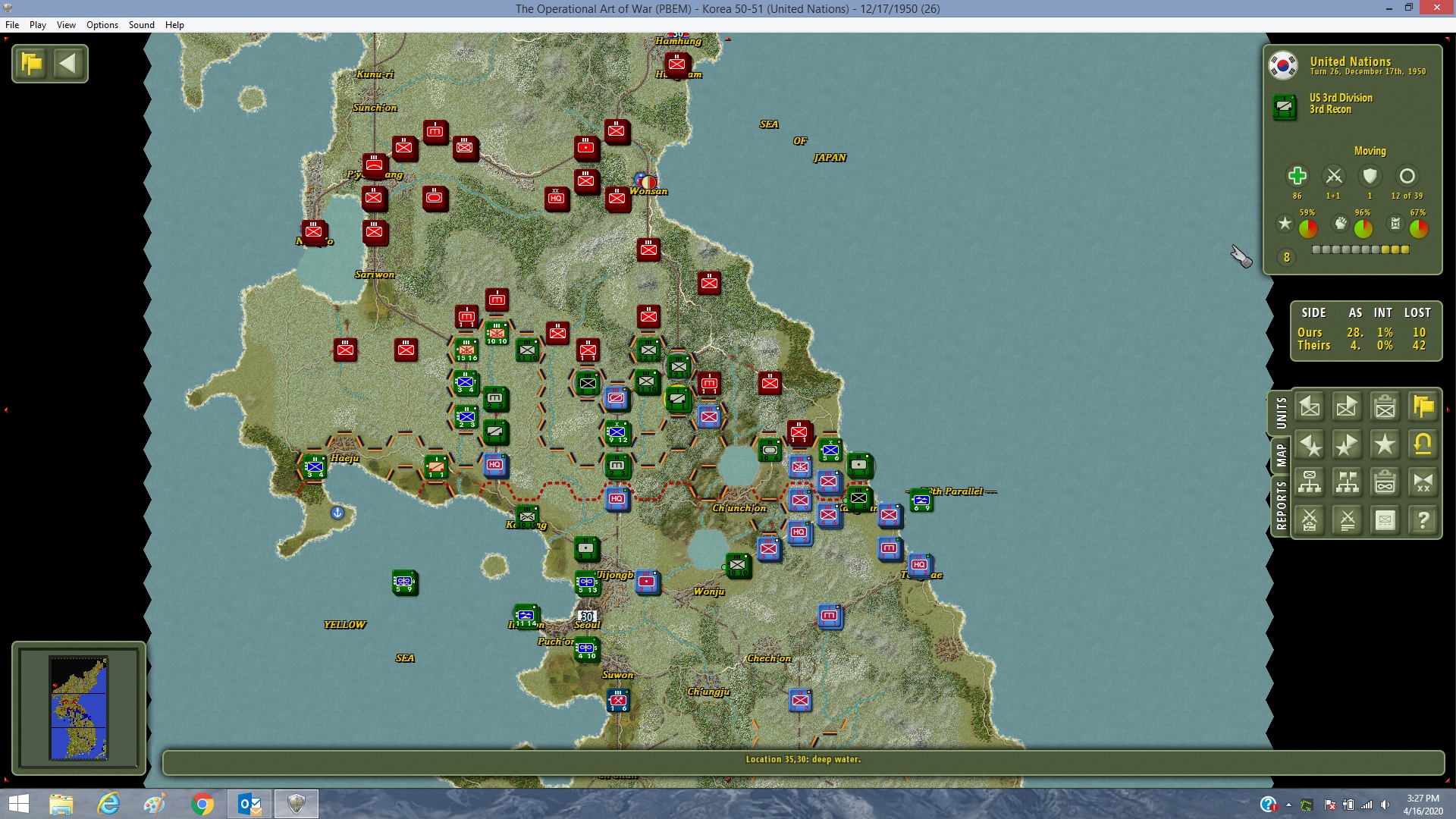
Task: Open the infinity clipboard report icon
Action: coord(1385,482)
